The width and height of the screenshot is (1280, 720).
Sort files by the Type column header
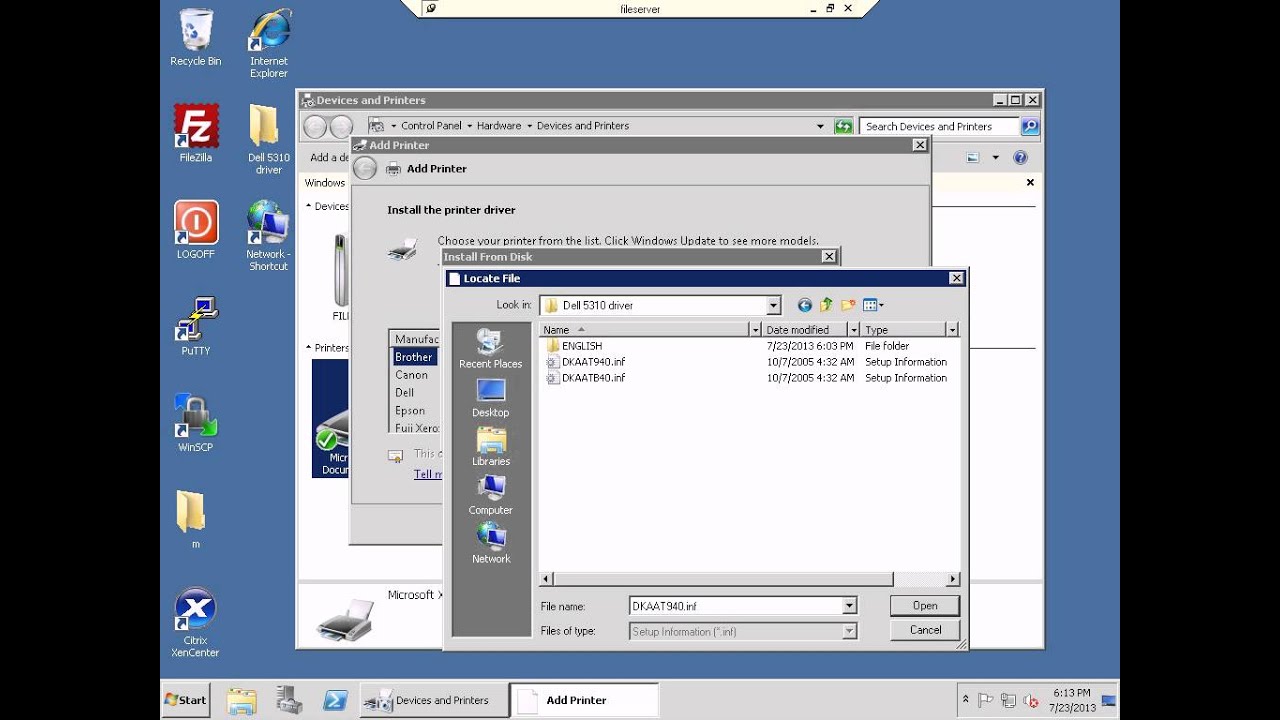(903, 329)
